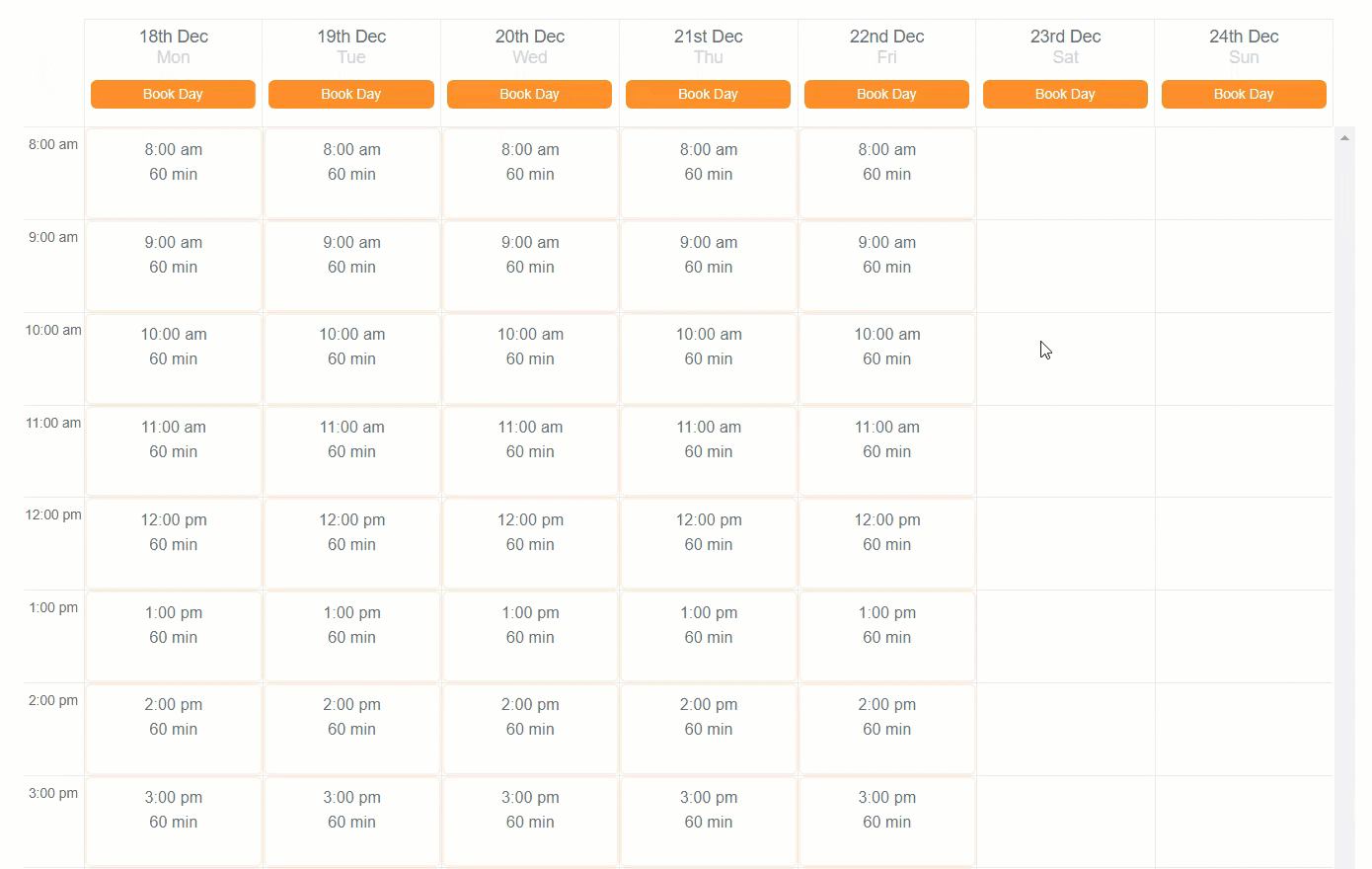Open the 9:00 am slot on Friday 22nd
This screenshot has width=1372, height=869.
pos(887,266)
